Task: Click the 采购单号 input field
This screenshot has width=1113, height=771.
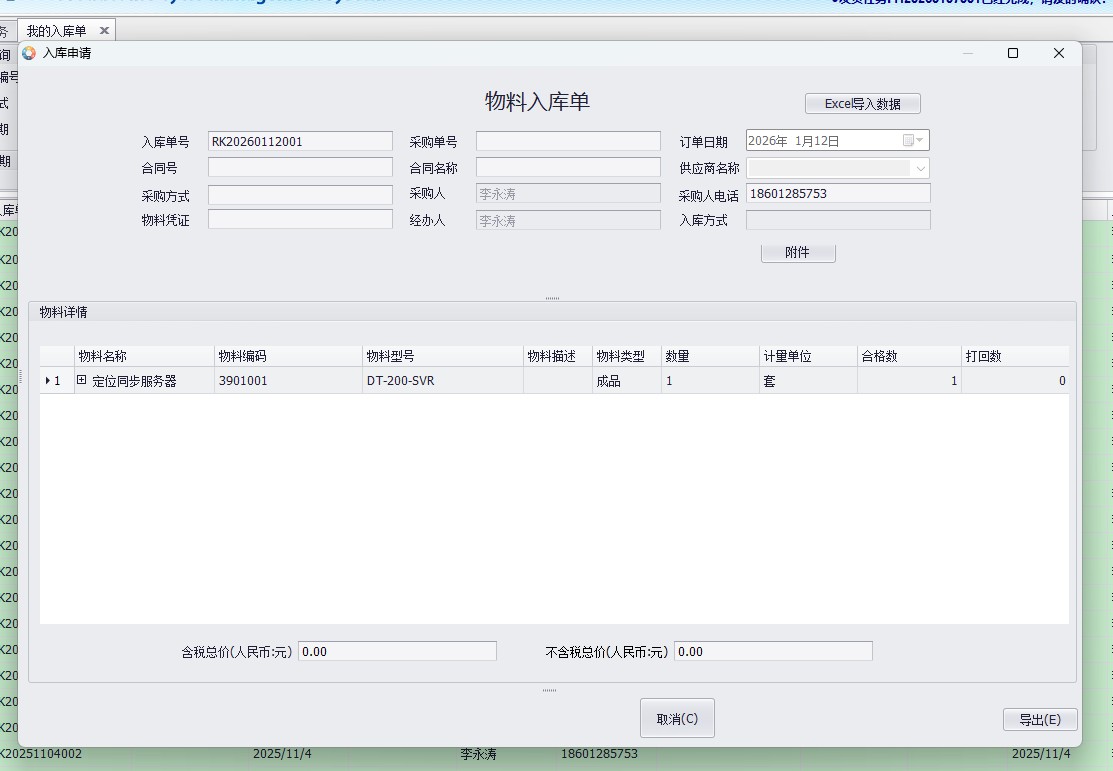Action: tap(567, 141)
